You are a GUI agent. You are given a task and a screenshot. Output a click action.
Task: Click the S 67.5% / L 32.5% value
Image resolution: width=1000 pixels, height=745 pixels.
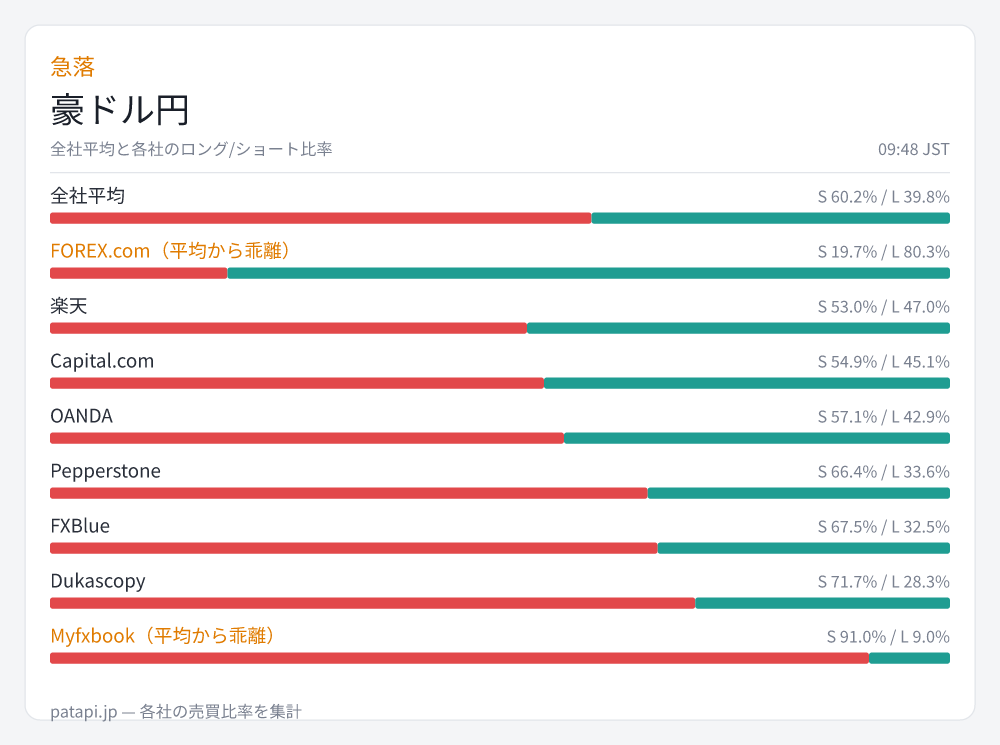(x=883, y=526)
